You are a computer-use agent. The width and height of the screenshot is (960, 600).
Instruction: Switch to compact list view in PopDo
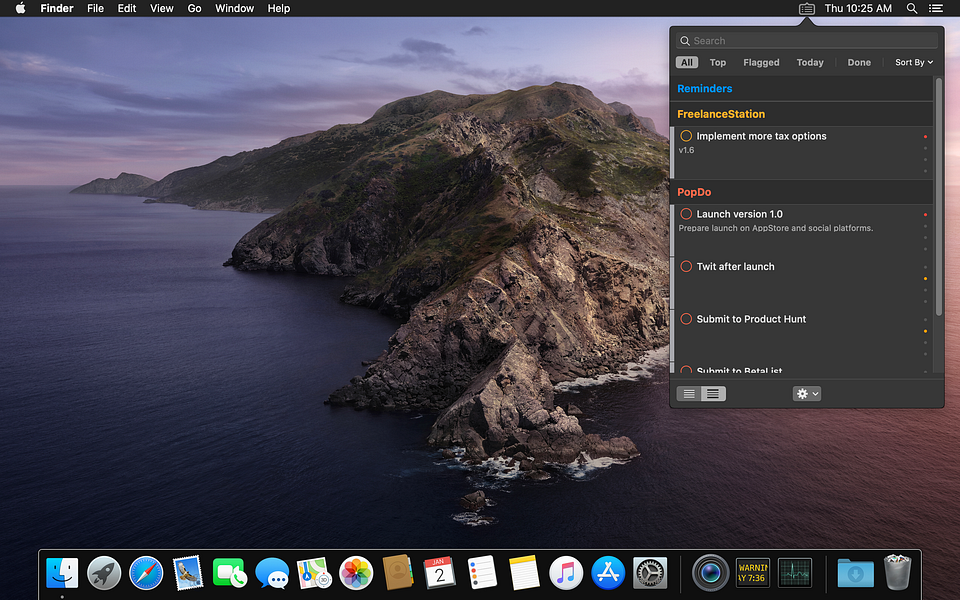coord(689,394)
